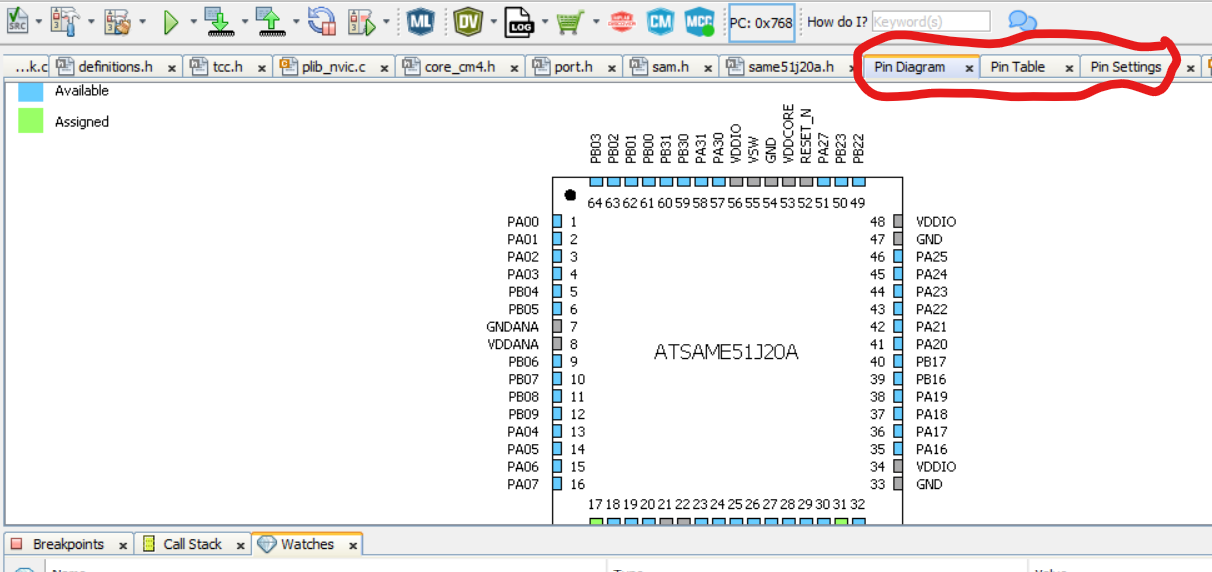Image resolution: width=1212 pixels, height=572 pixels.
Task: Switch to tcc.h tab
Action: tap(228, 67)
